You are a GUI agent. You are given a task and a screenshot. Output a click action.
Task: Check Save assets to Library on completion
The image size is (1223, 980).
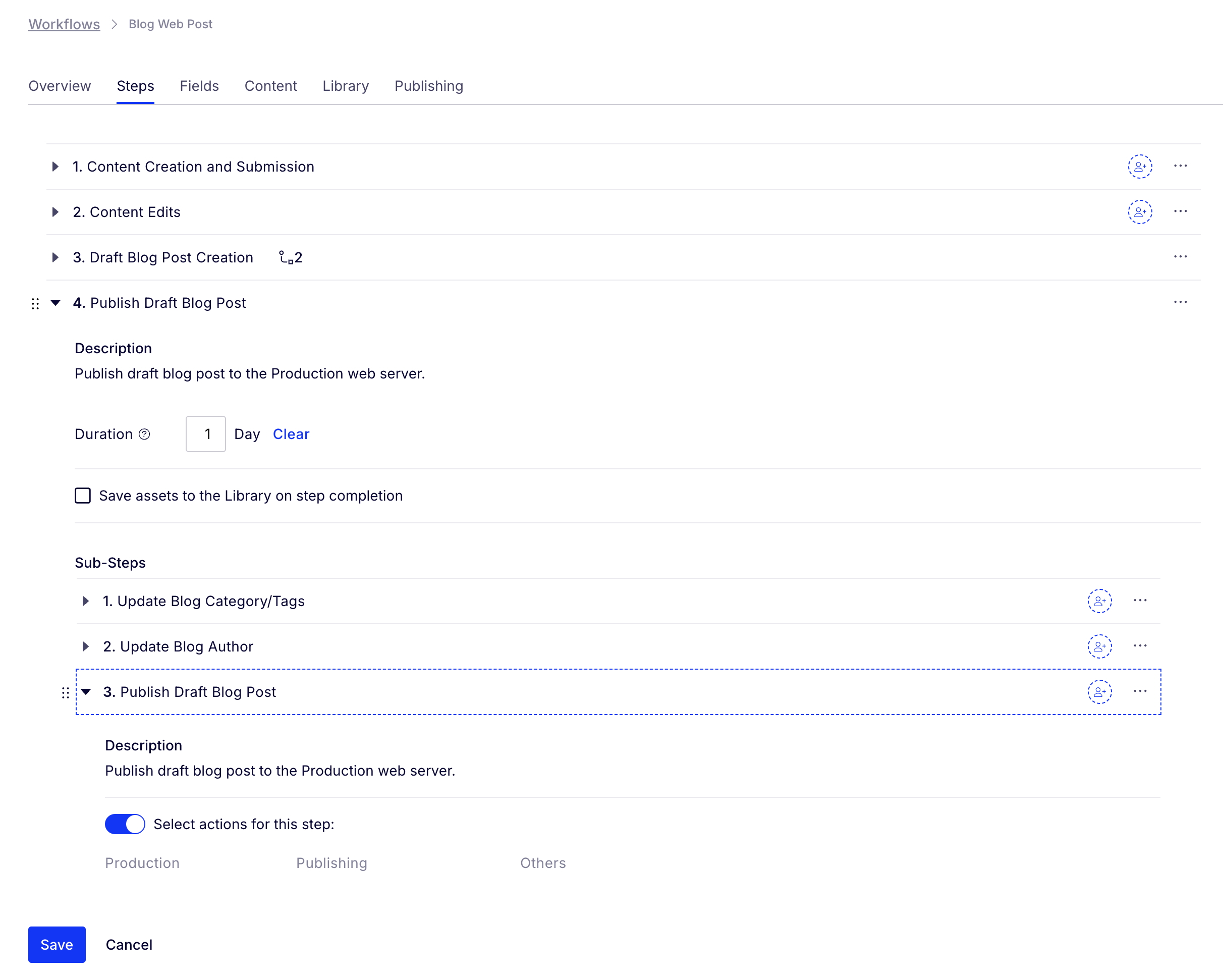tap(83, 496)
